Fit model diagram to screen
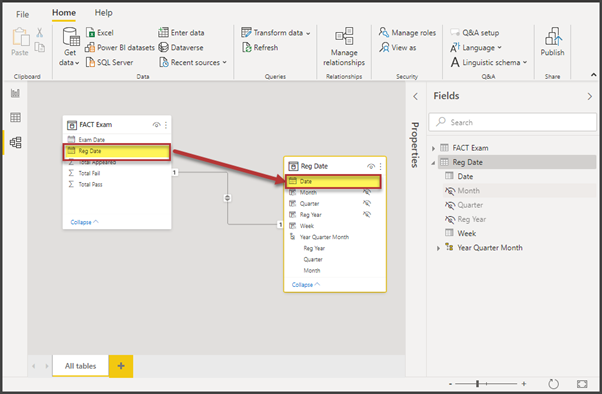 tap(582, 384)
